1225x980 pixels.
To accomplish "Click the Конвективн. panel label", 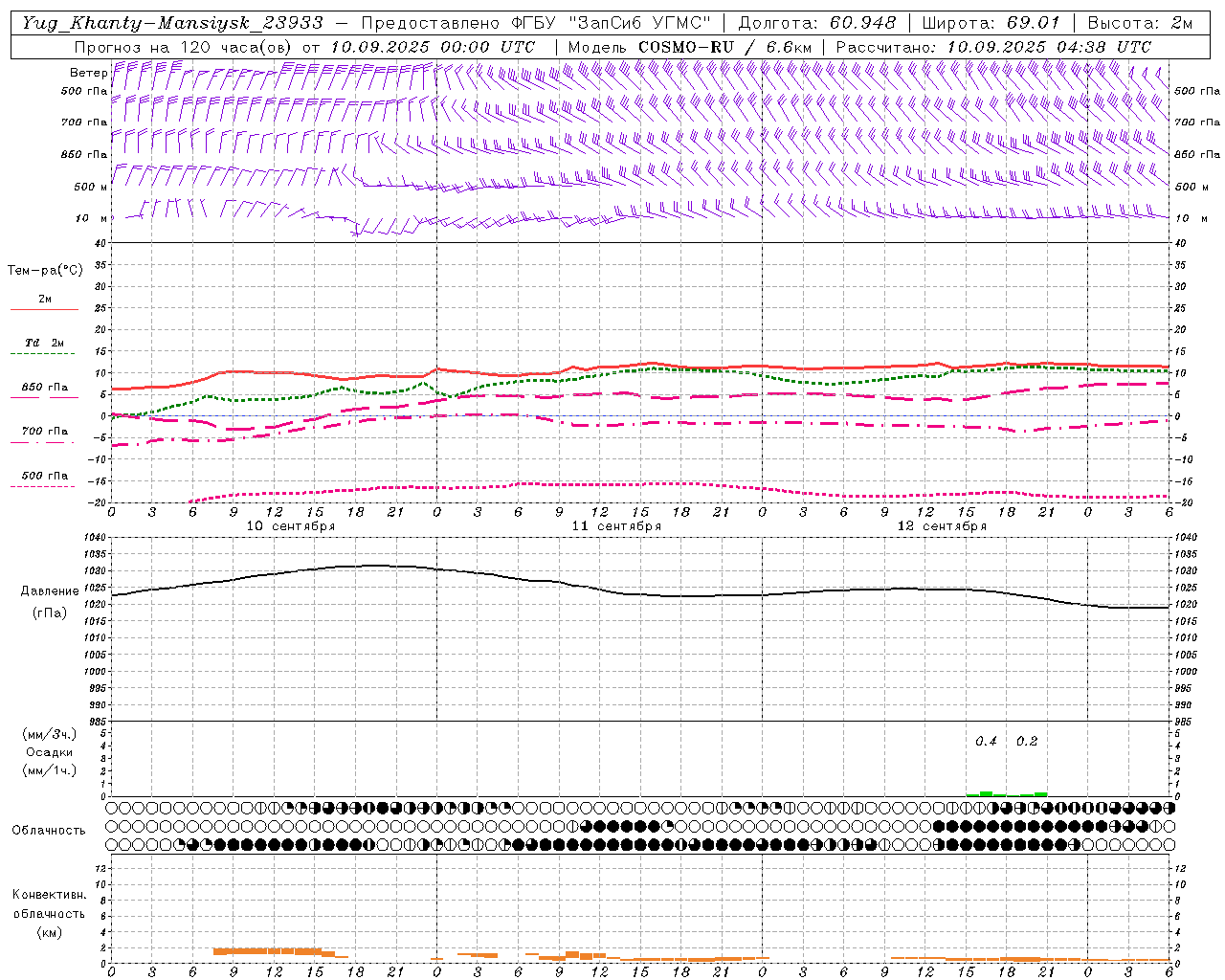I will (x=49, y=895).
